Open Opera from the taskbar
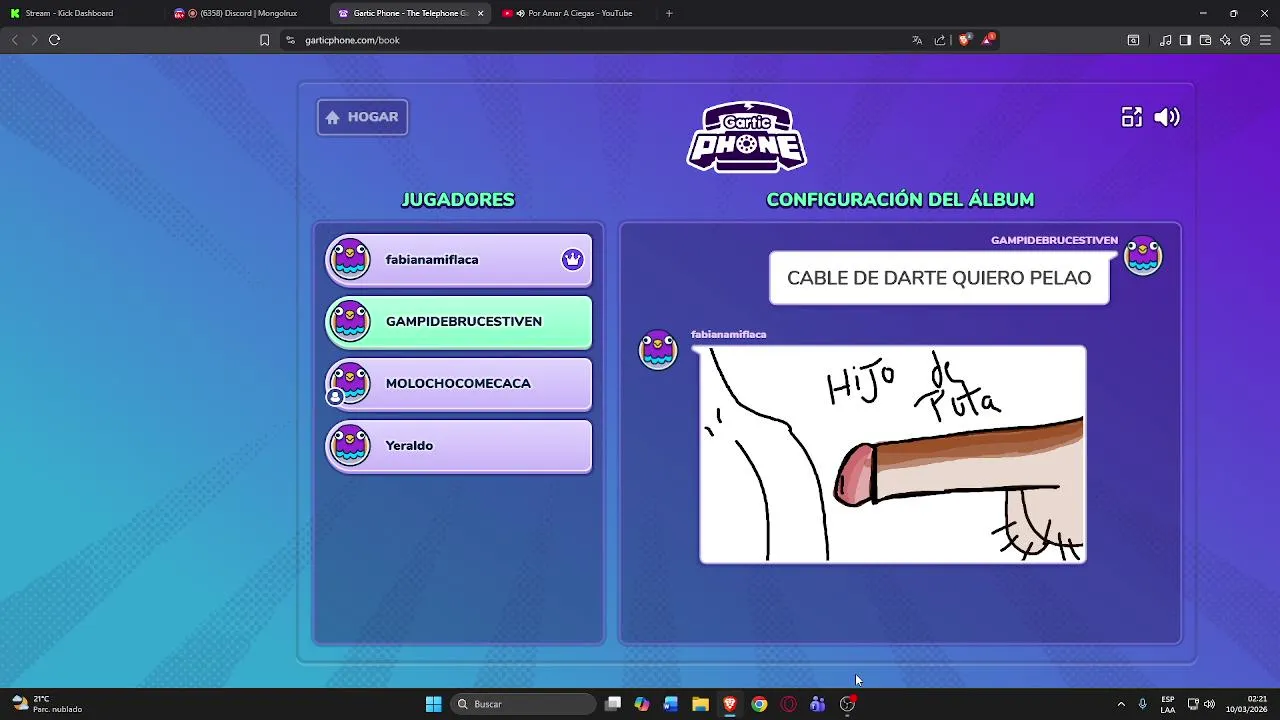 [789, 704]
